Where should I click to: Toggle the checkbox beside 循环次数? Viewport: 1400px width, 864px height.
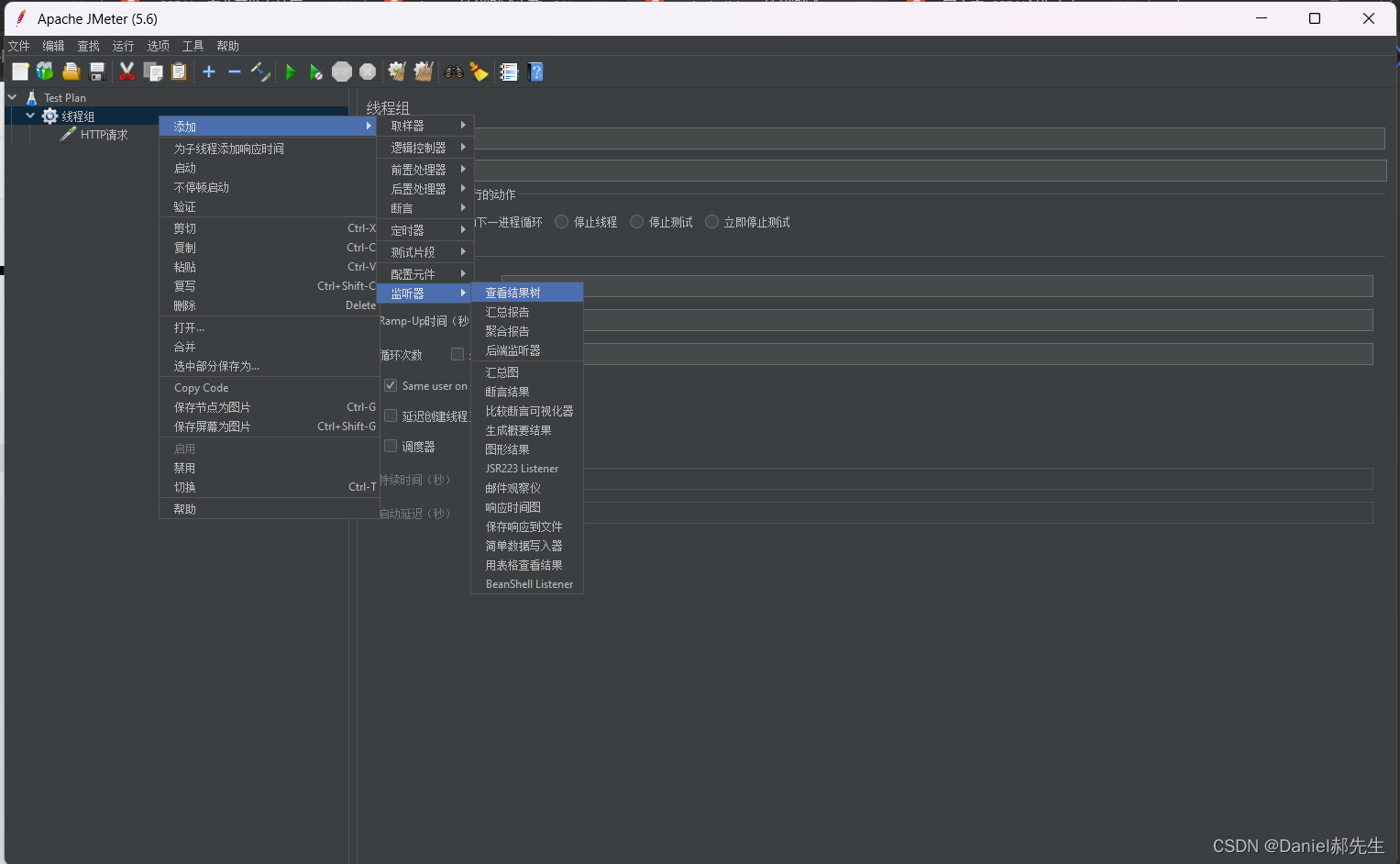click(457, 354)
